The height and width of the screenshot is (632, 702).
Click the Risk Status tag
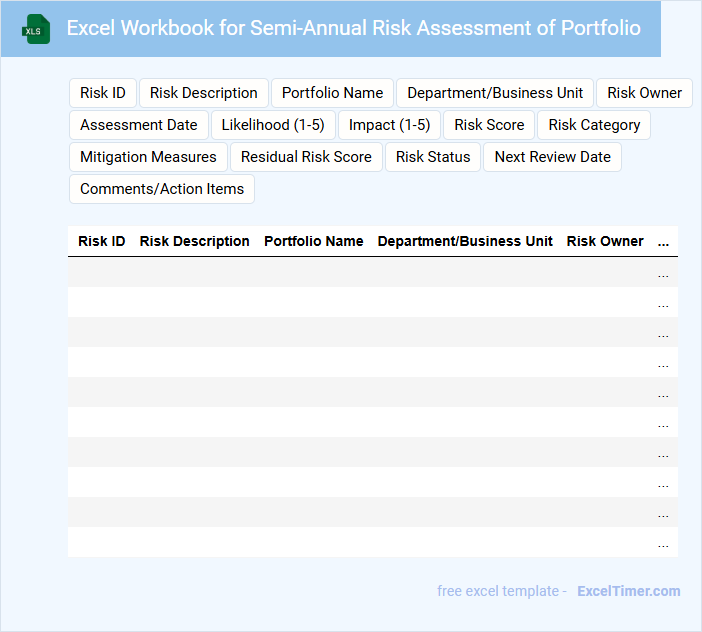[x=433, y=157]
